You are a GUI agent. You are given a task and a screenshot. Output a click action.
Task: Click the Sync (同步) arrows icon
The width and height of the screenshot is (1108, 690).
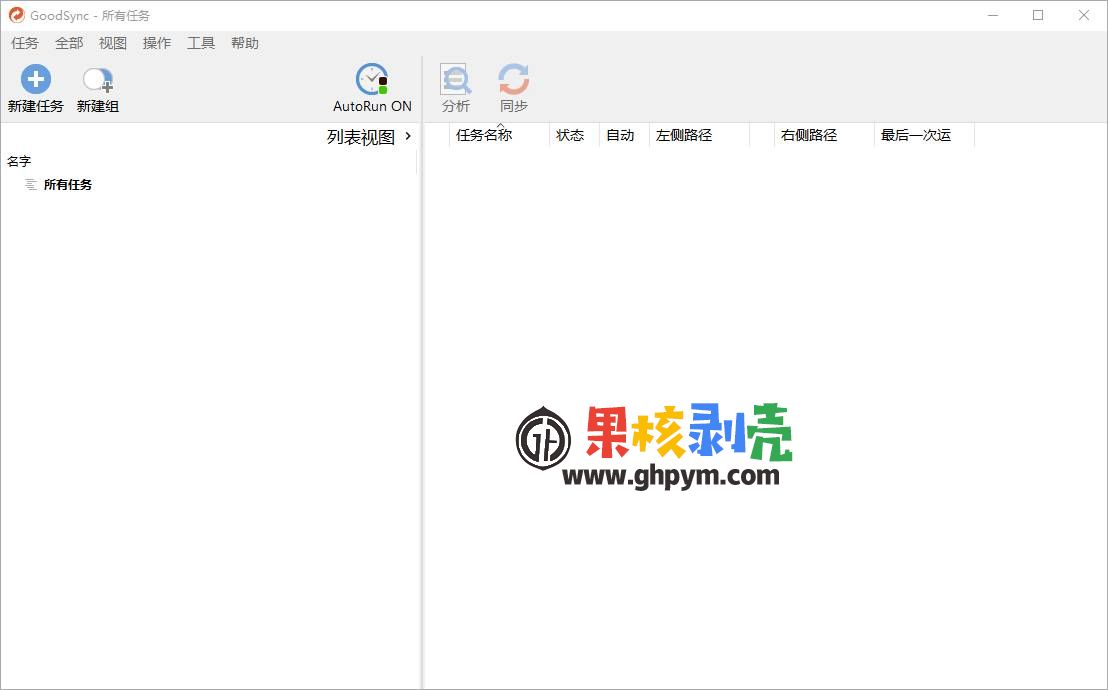pos(514,79)
